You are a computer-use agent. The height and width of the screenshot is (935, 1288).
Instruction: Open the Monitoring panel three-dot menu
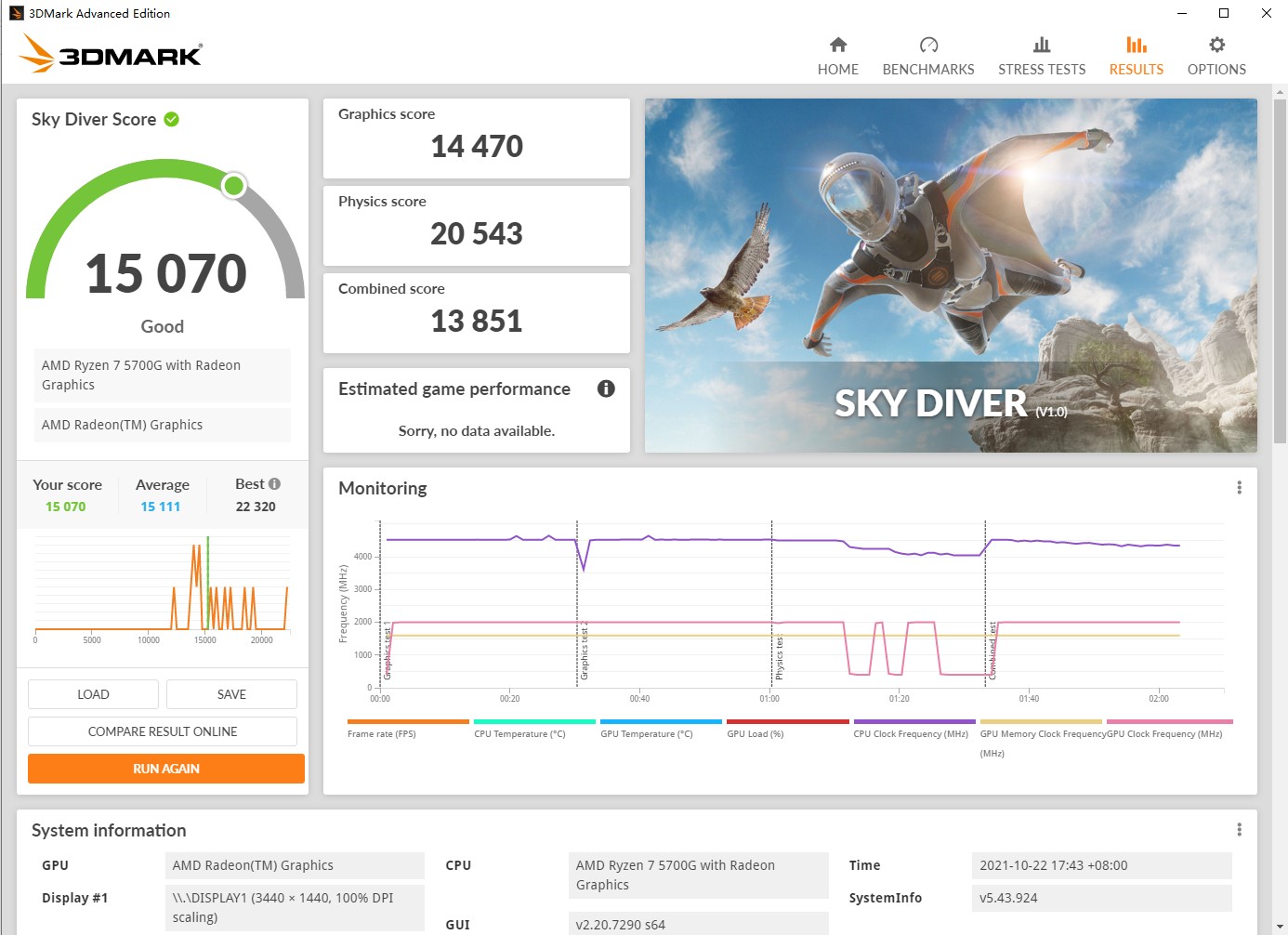pos(1239,488)
